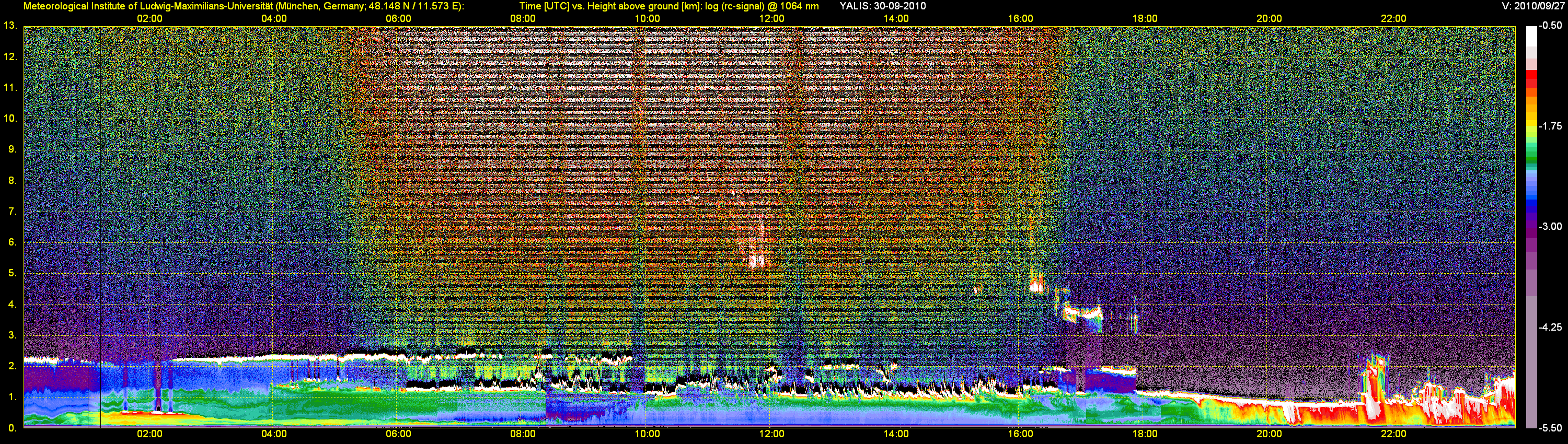Click the 5 km height axis label
This screenshot has height=444, width=1568.
(12, 273)
